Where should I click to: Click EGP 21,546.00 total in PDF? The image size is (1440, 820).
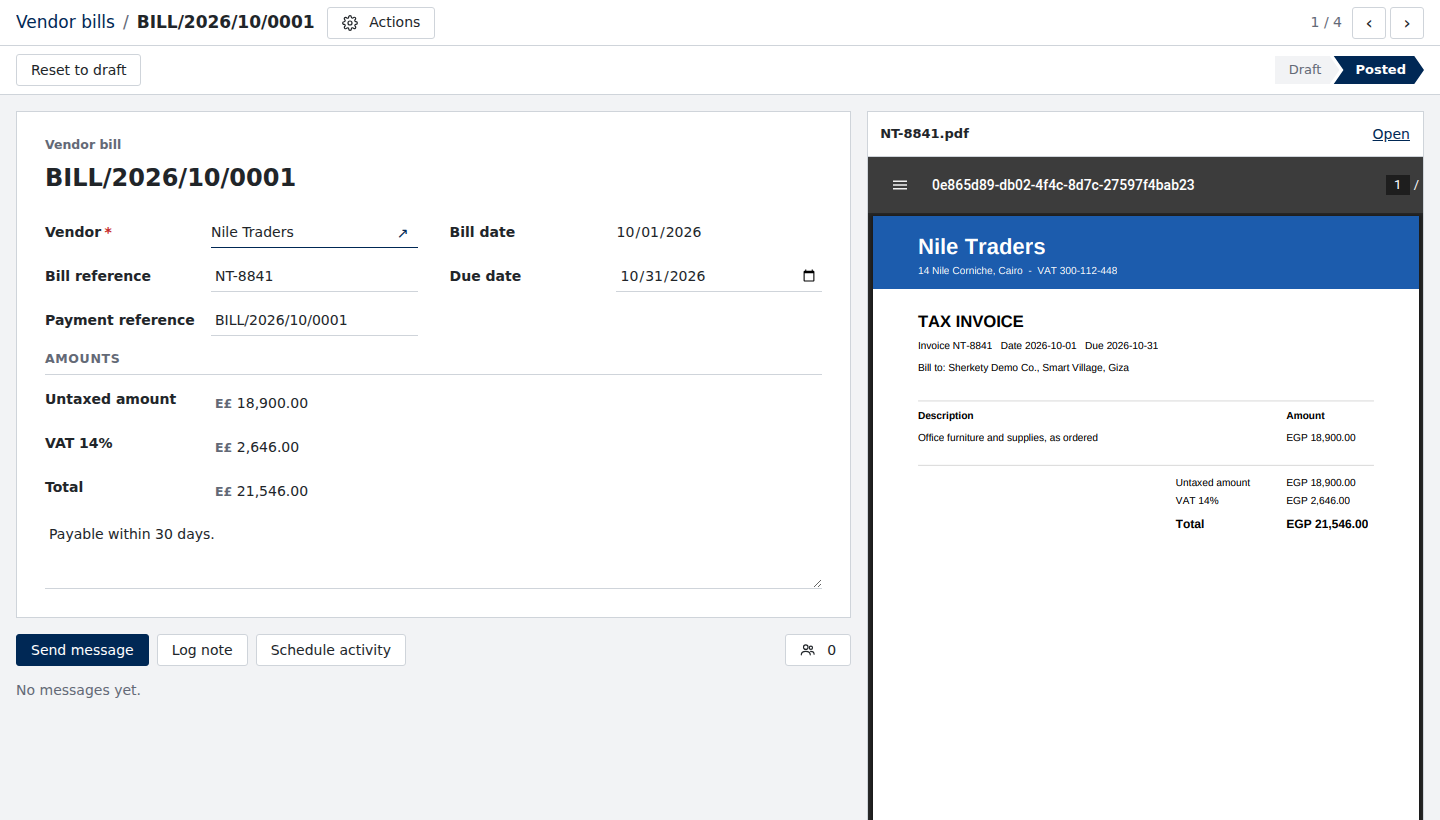(x=1327, y=524)
